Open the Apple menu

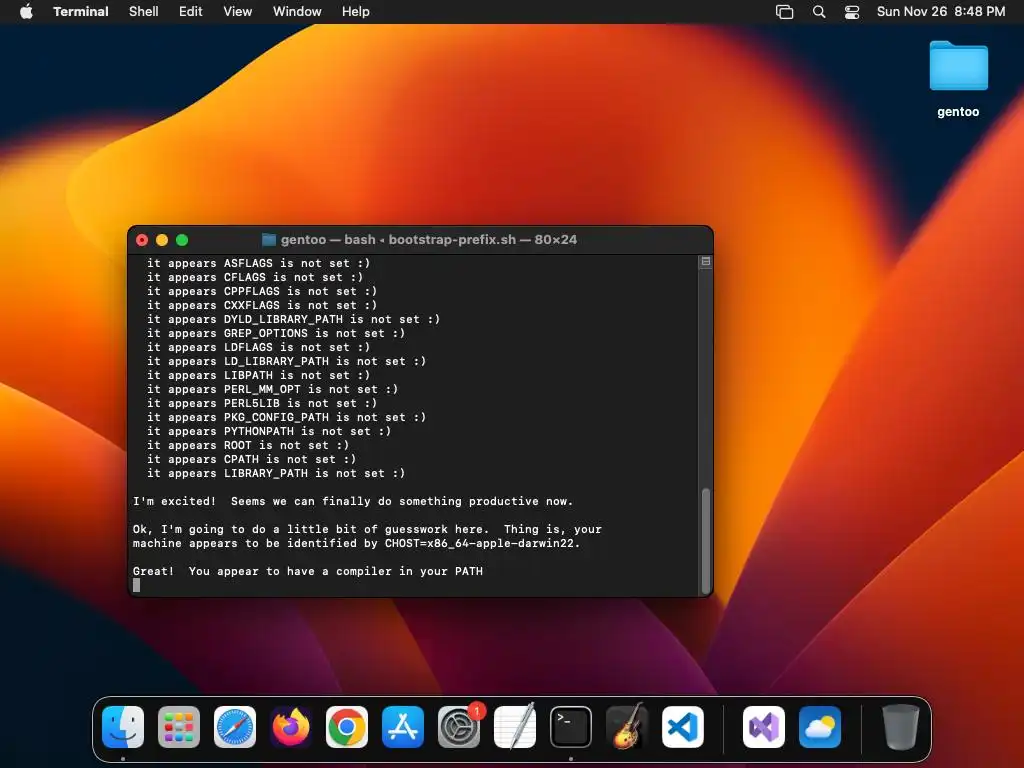pos(26,12)
